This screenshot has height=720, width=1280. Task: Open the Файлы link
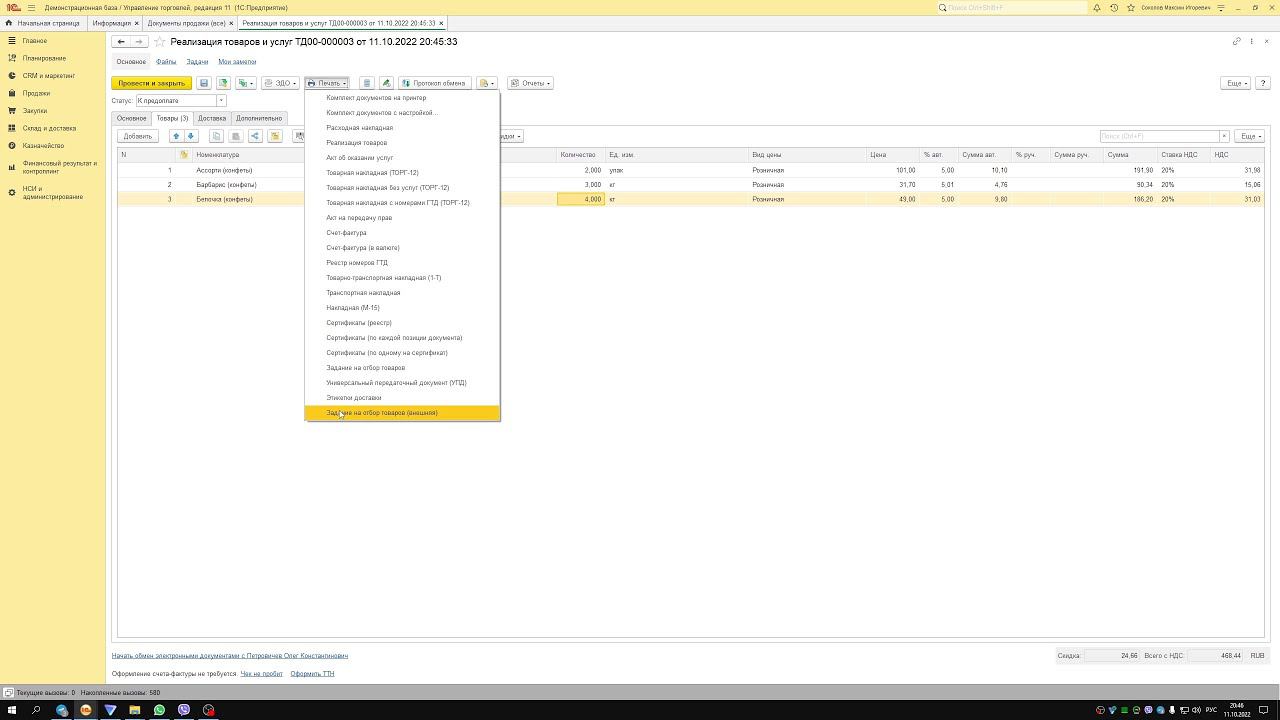coord(166,62)
